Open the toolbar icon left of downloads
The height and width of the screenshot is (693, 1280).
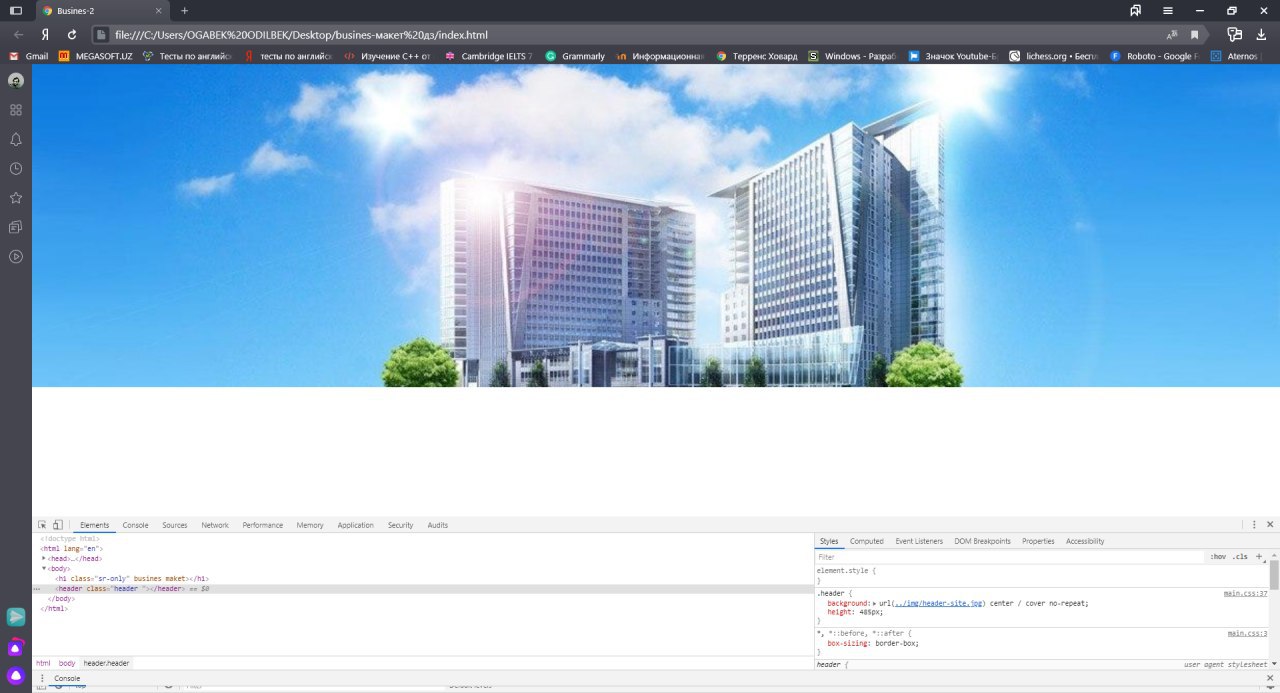pyautogui.click(x=1234, y=34)
